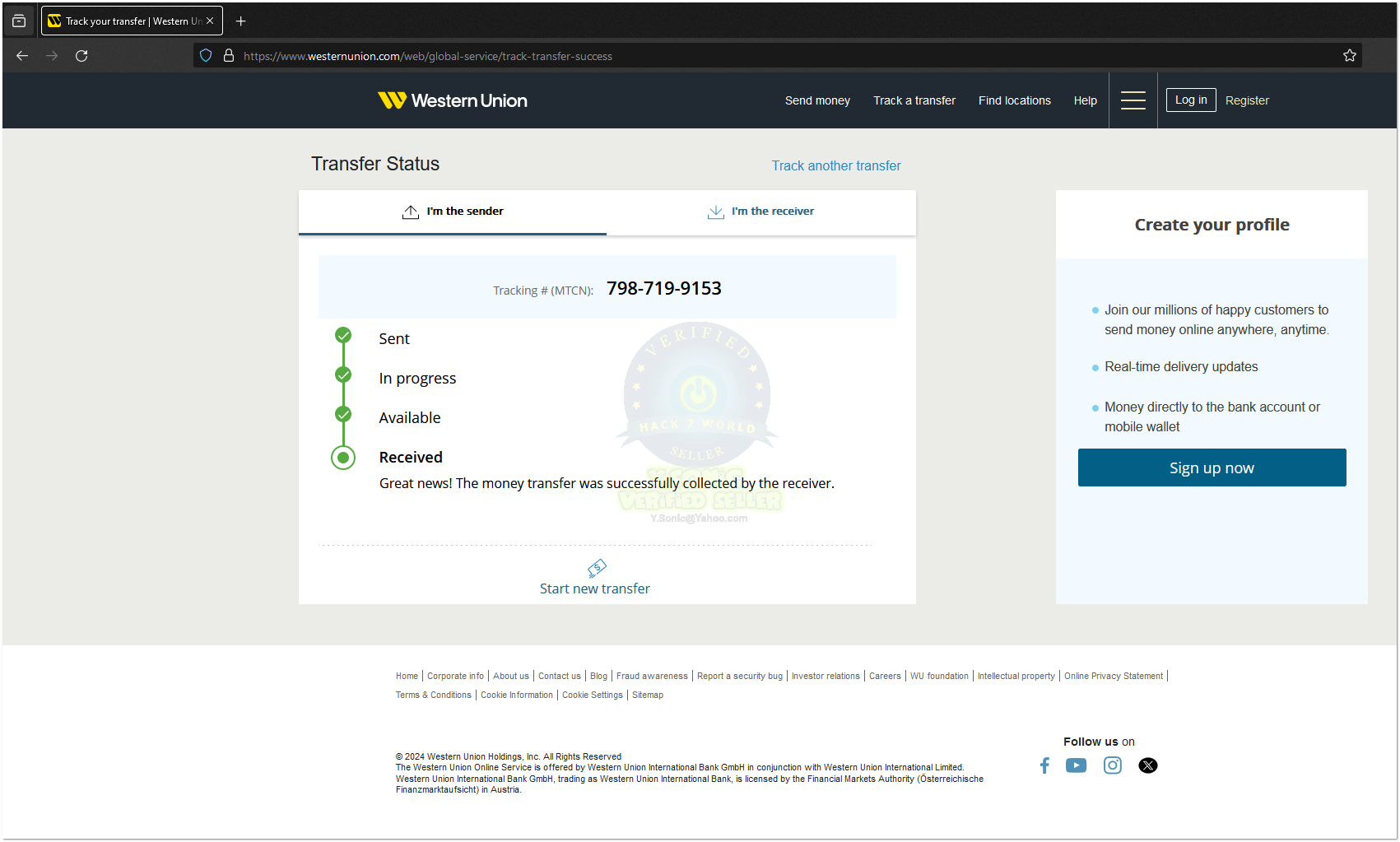Click the Sign up now button

point(1212,468)
